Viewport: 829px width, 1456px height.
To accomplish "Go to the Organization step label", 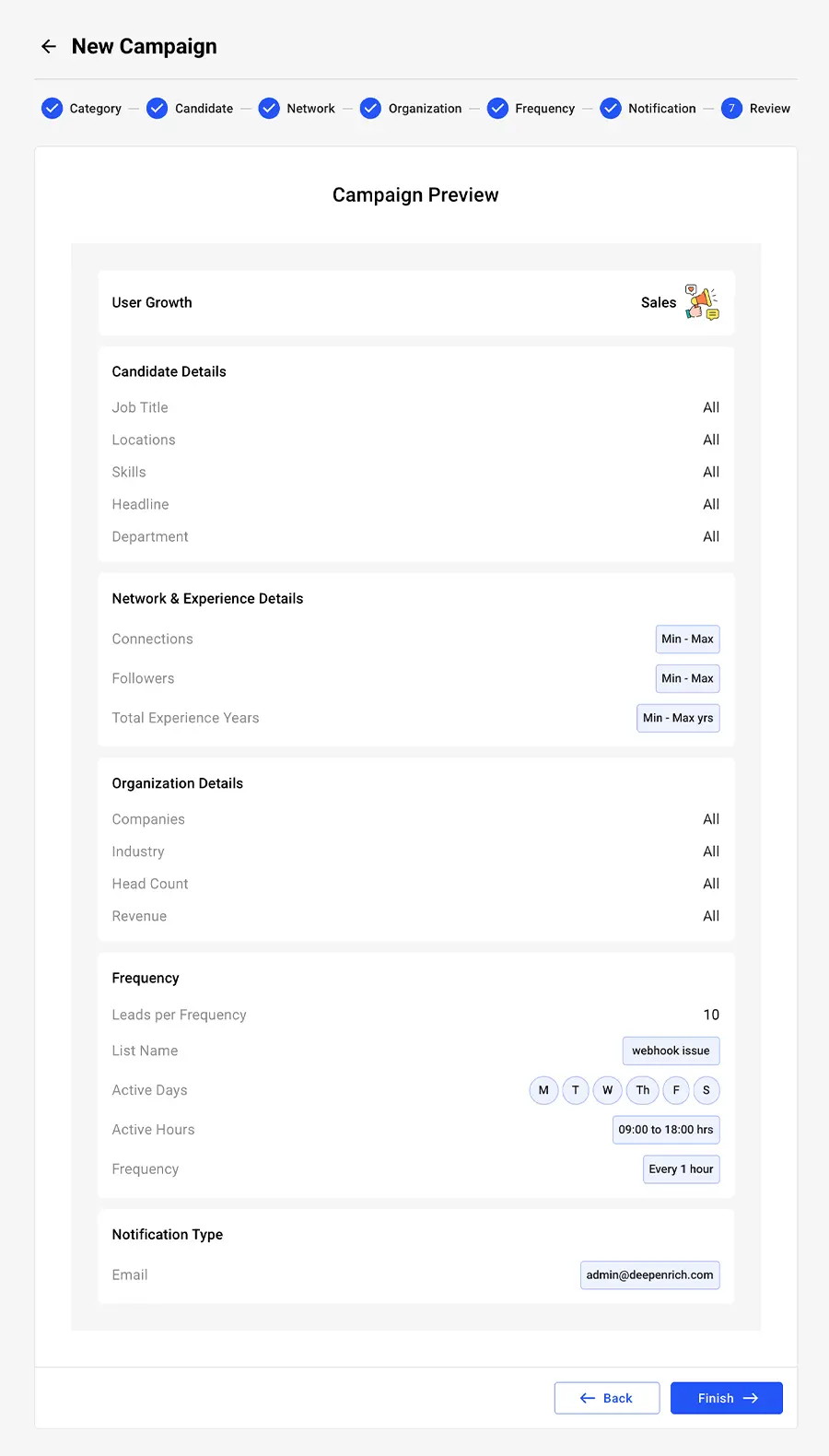I will [x=425, y=109].
